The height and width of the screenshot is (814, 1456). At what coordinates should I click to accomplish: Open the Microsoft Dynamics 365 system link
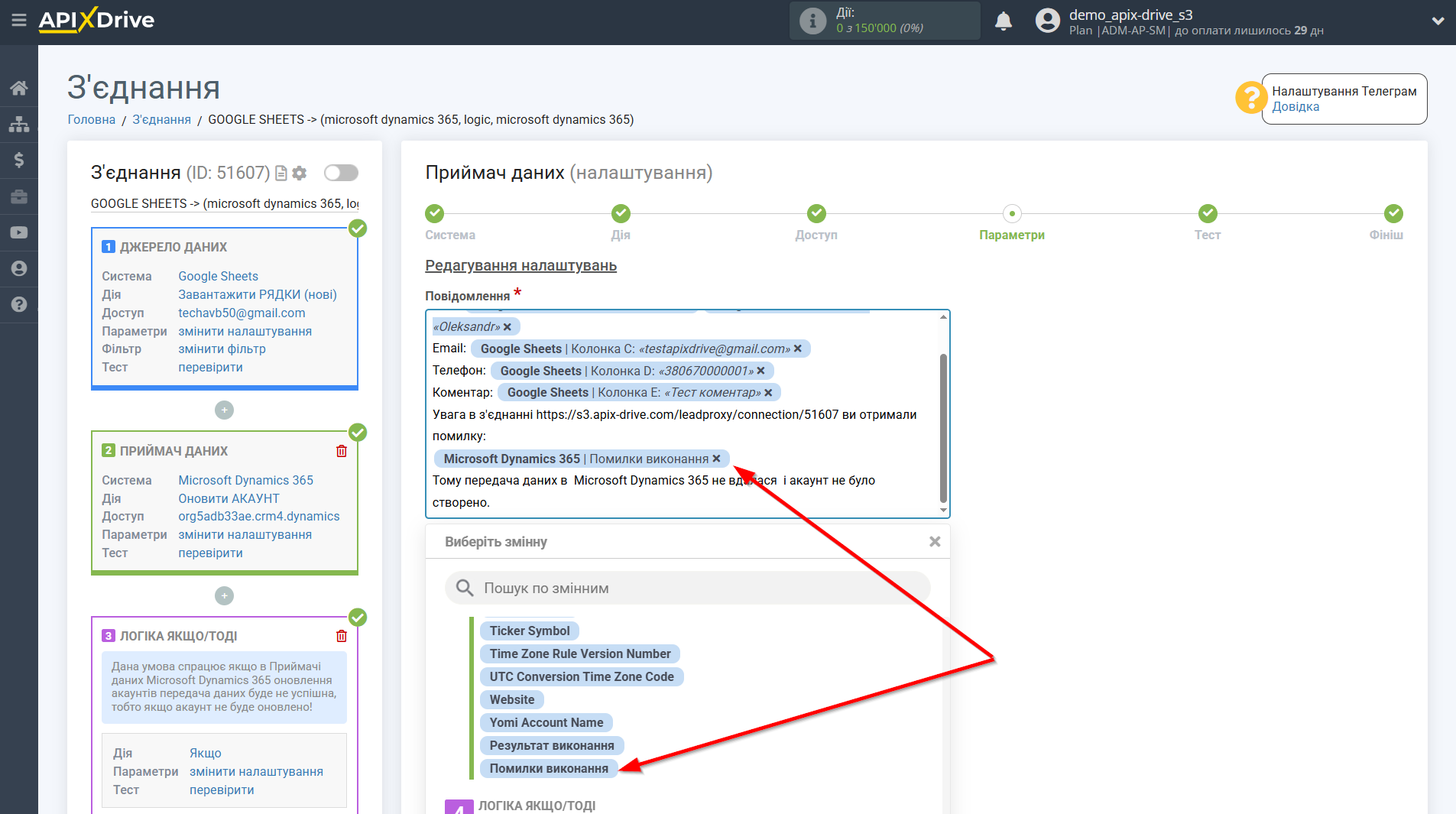click(245, 480)
